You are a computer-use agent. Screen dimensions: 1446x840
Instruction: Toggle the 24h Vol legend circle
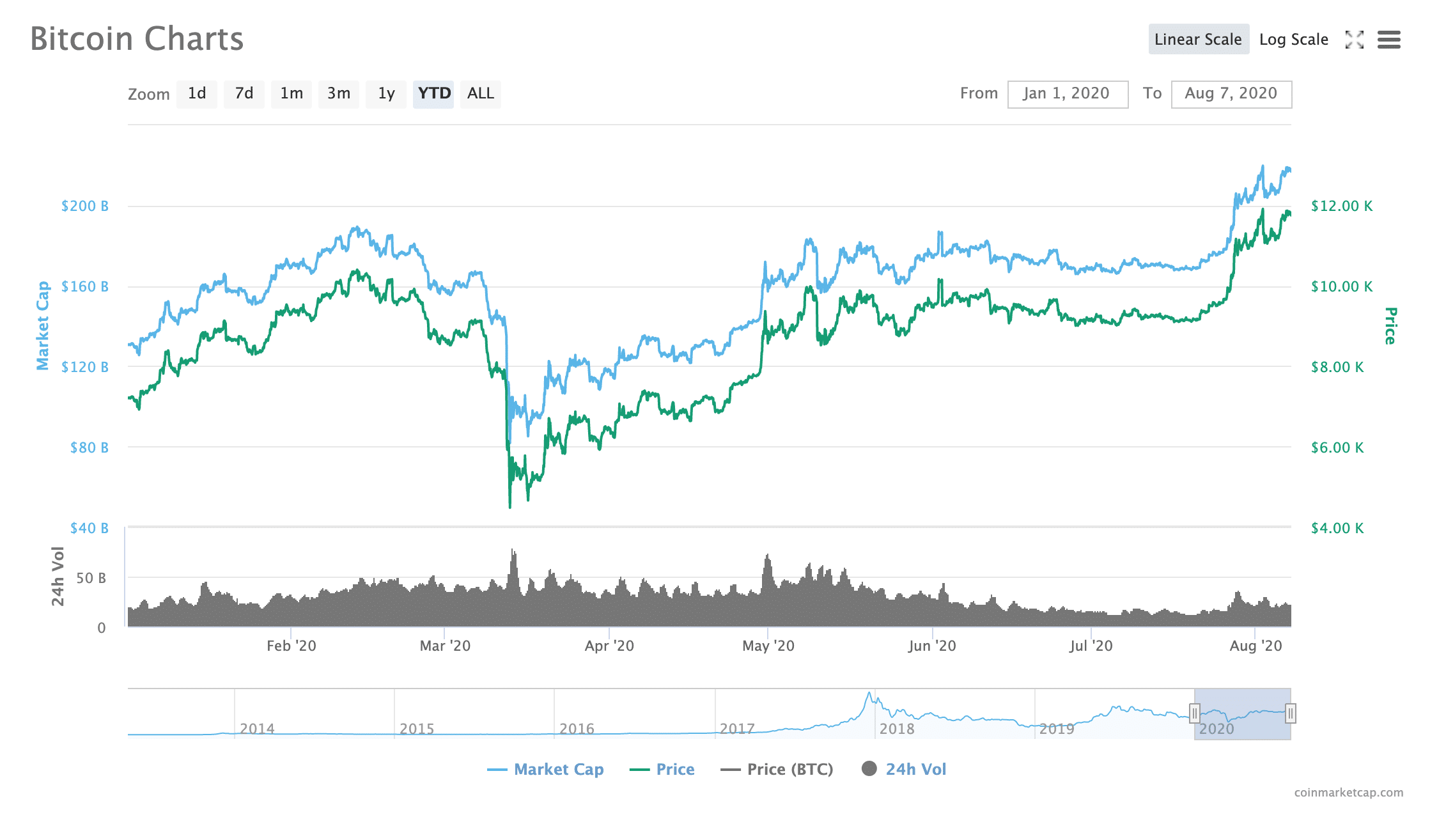point(869,768)
